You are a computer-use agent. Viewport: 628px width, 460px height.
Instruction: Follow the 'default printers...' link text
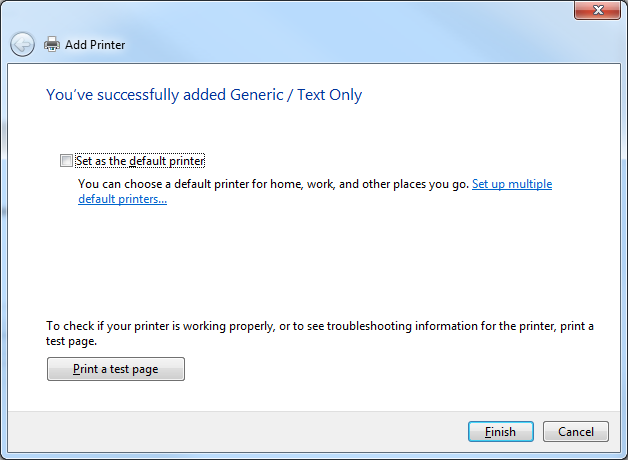(123, 199)
